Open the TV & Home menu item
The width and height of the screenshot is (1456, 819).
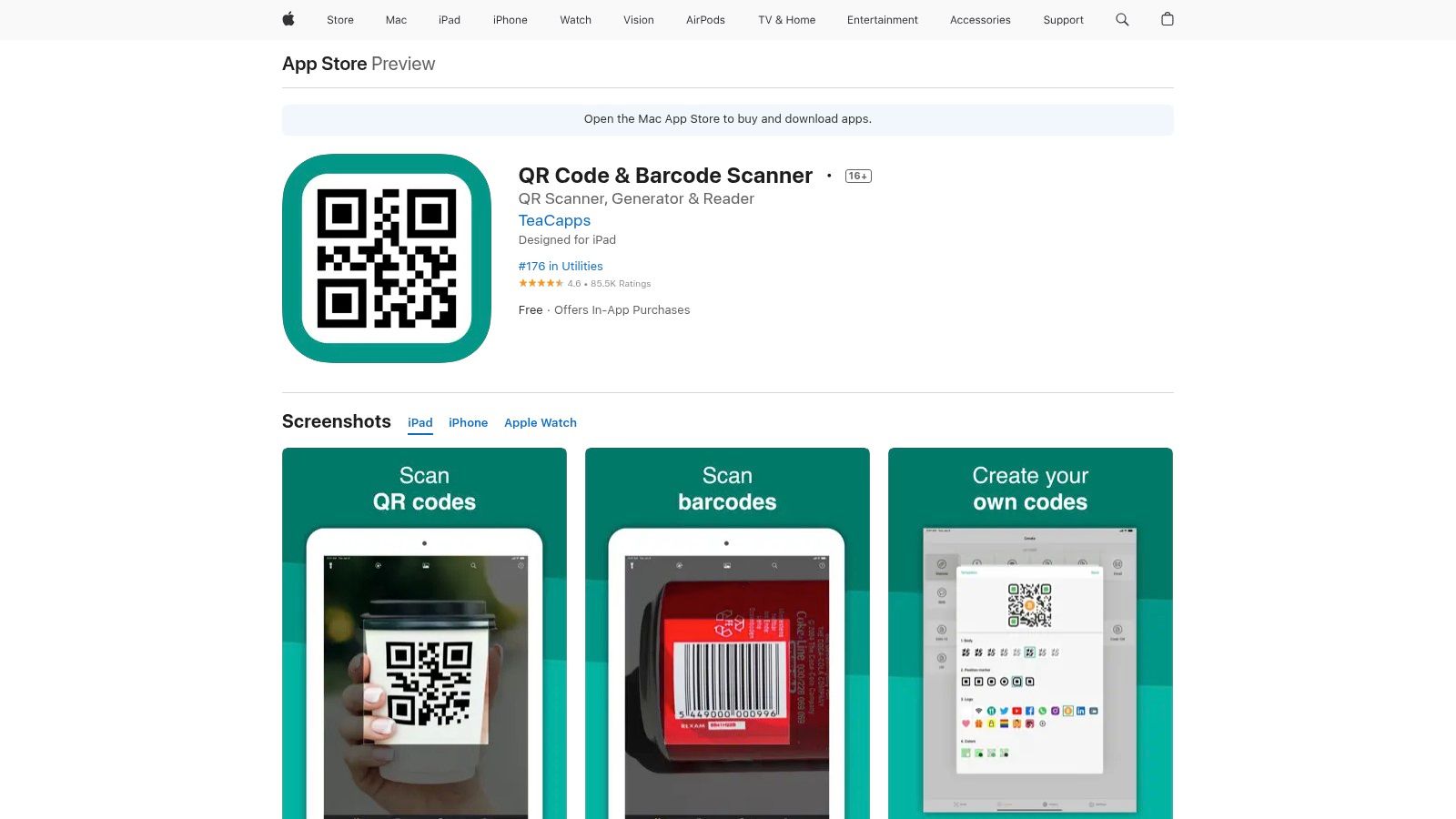785,19
